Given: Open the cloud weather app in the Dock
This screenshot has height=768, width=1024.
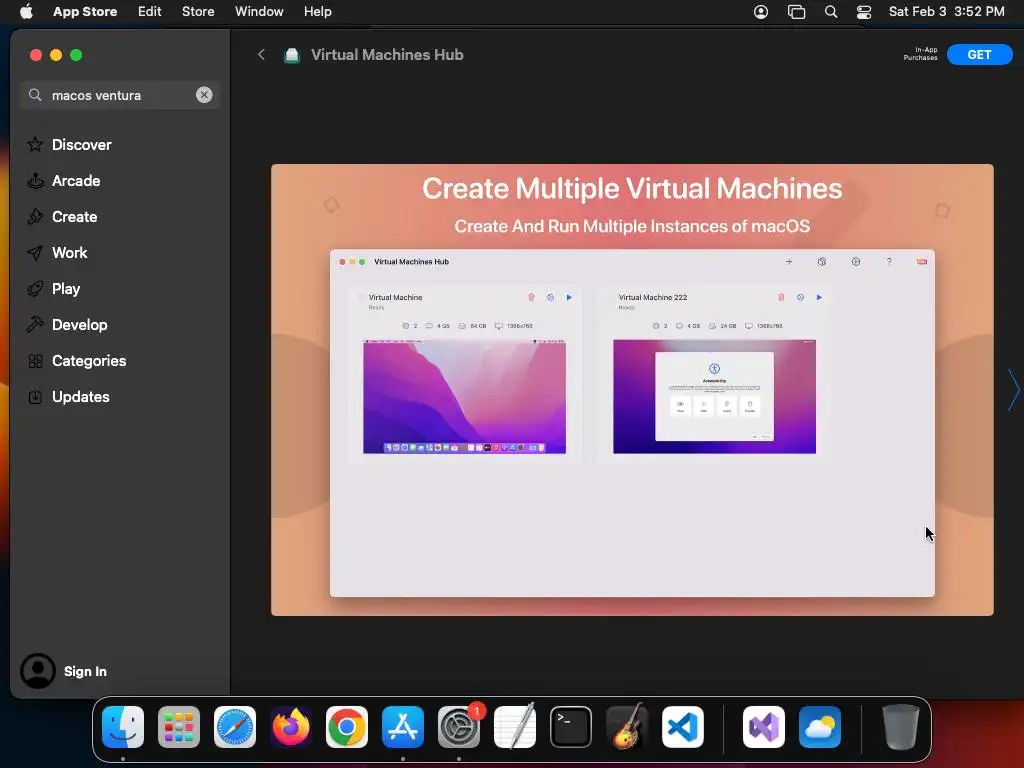Looking at the screenshot, I should pyautogui.click(x=820, y=727).
